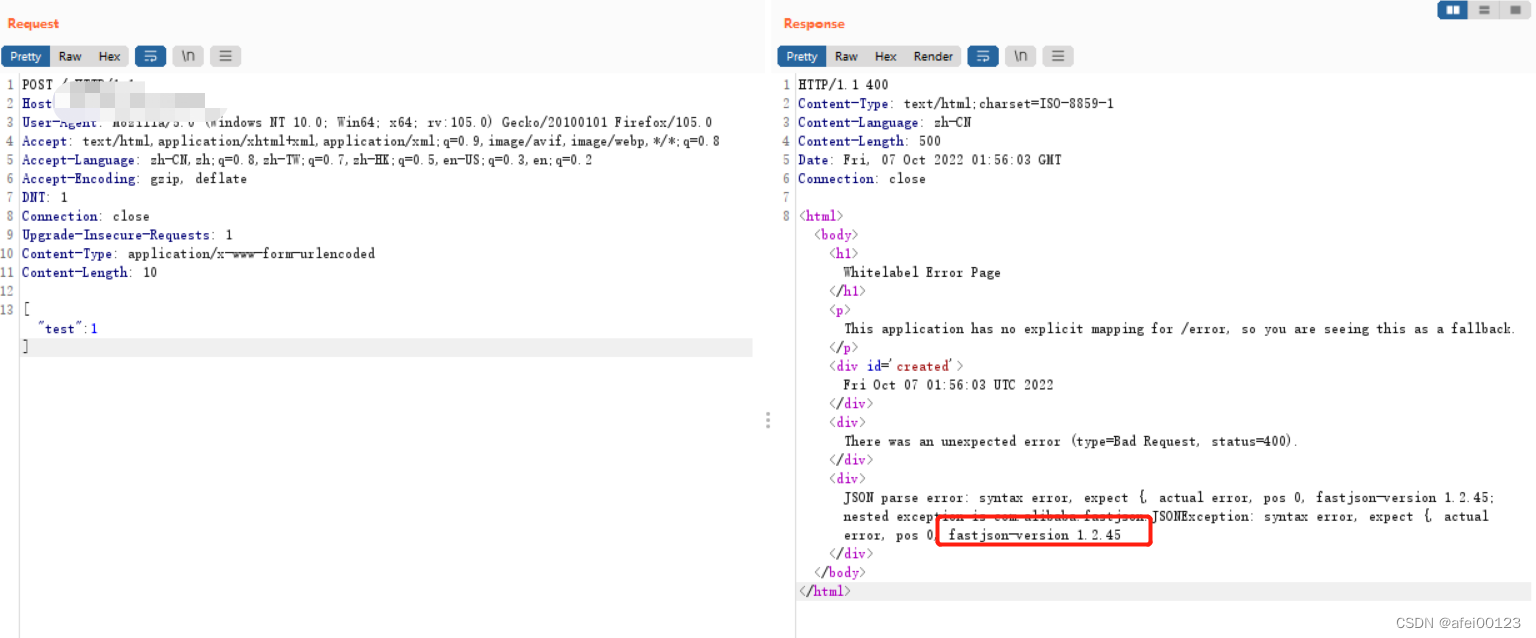Show \n characters in the Response panel
The width and height of the screenshot is (1536, 638).
point(1020,56)
